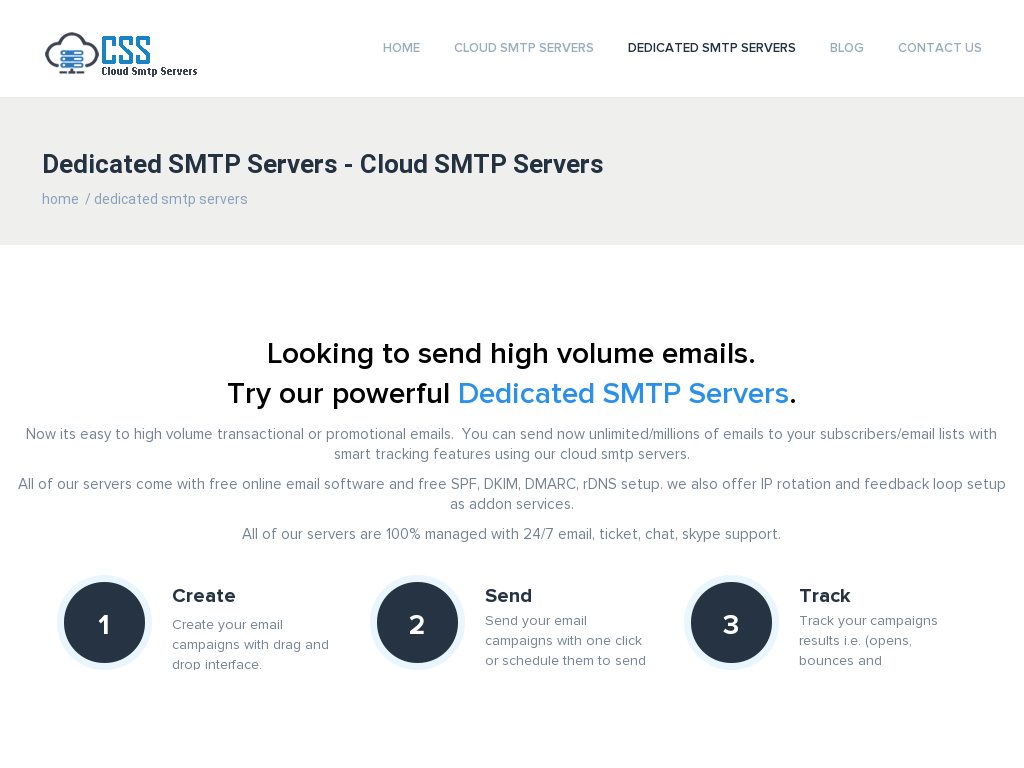
Task: Select the Track step heading
Action: (825, 596)
